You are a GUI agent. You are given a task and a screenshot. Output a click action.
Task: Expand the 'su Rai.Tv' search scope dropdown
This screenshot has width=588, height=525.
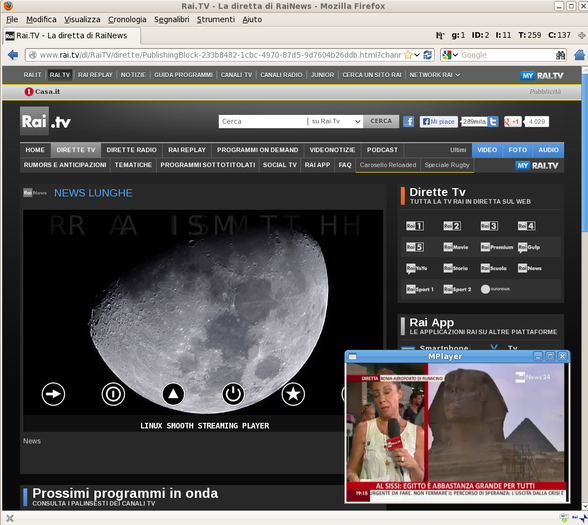tap(335, 122)
